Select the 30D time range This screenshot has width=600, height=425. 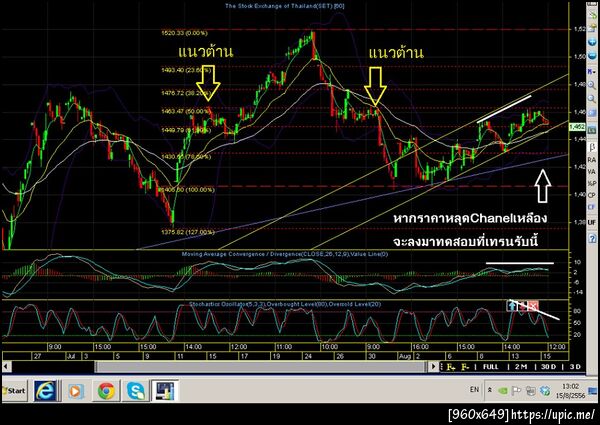[x=548, y=367]
